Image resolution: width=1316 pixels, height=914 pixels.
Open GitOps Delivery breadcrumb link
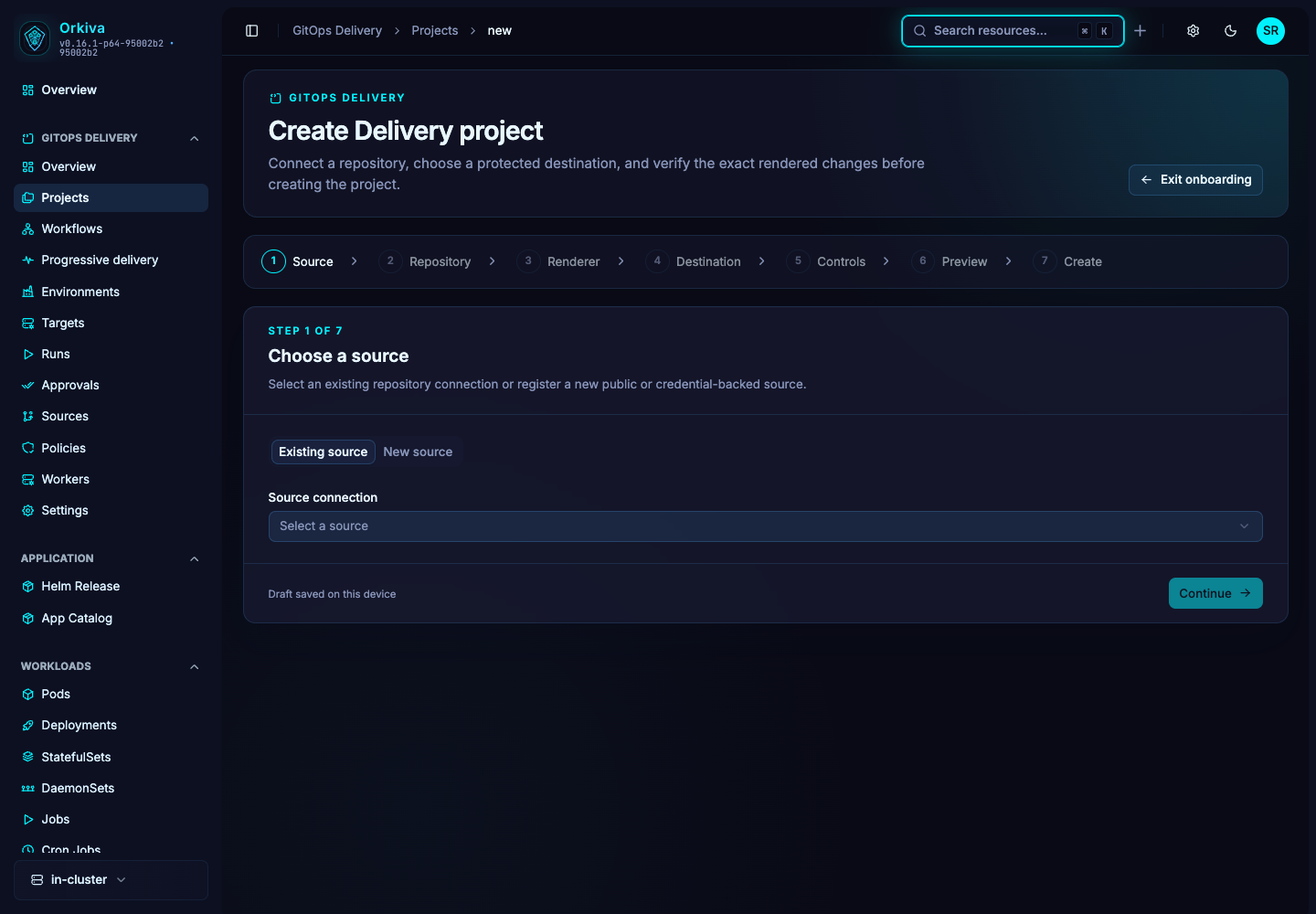click(x=337, y=31)
